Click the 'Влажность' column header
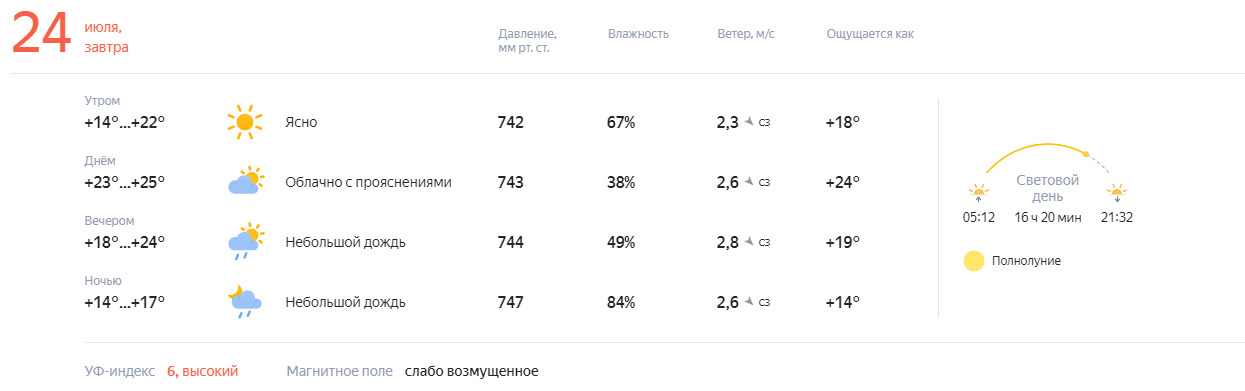 pos(638,34)
